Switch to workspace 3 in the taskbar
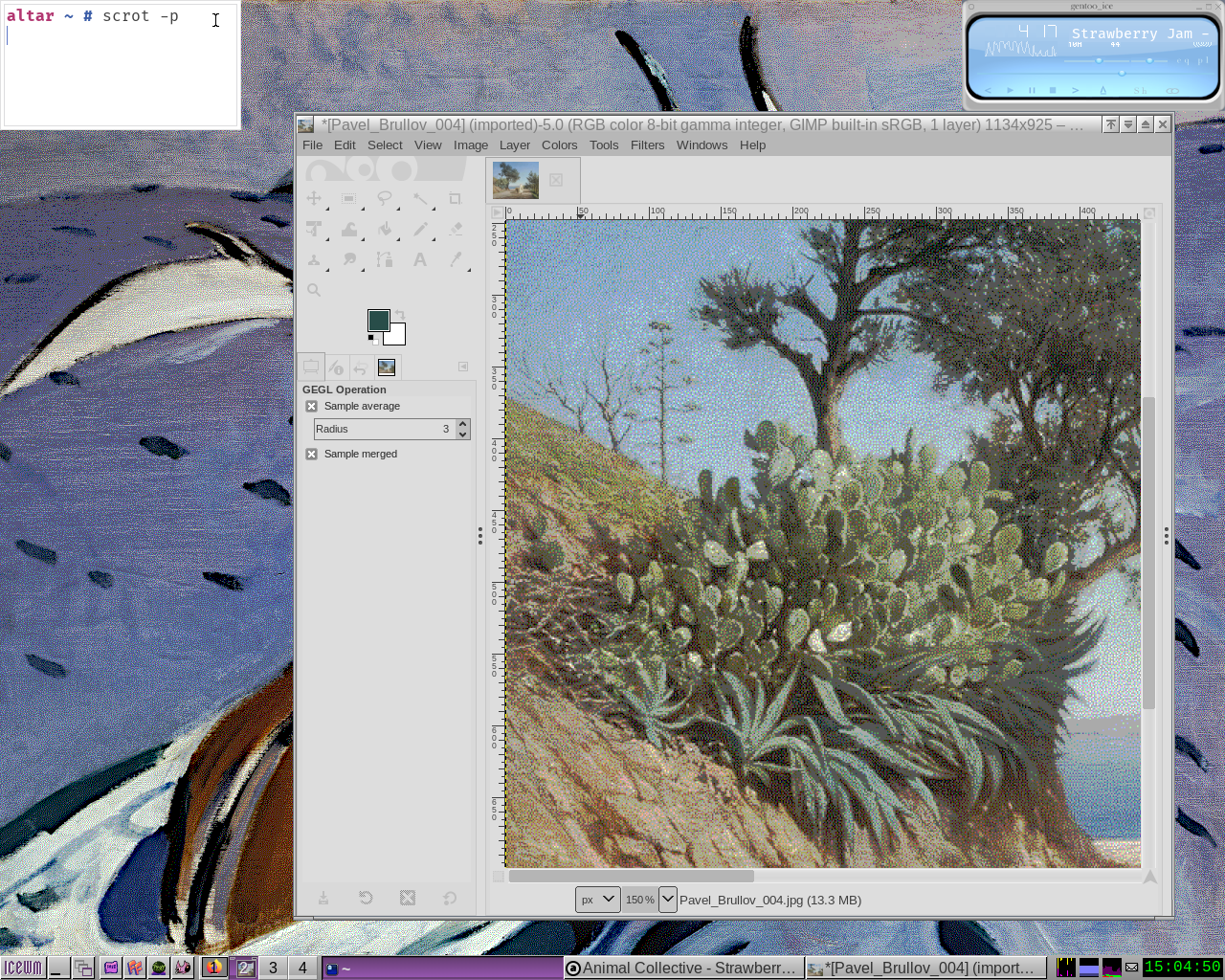 [273, 968]
